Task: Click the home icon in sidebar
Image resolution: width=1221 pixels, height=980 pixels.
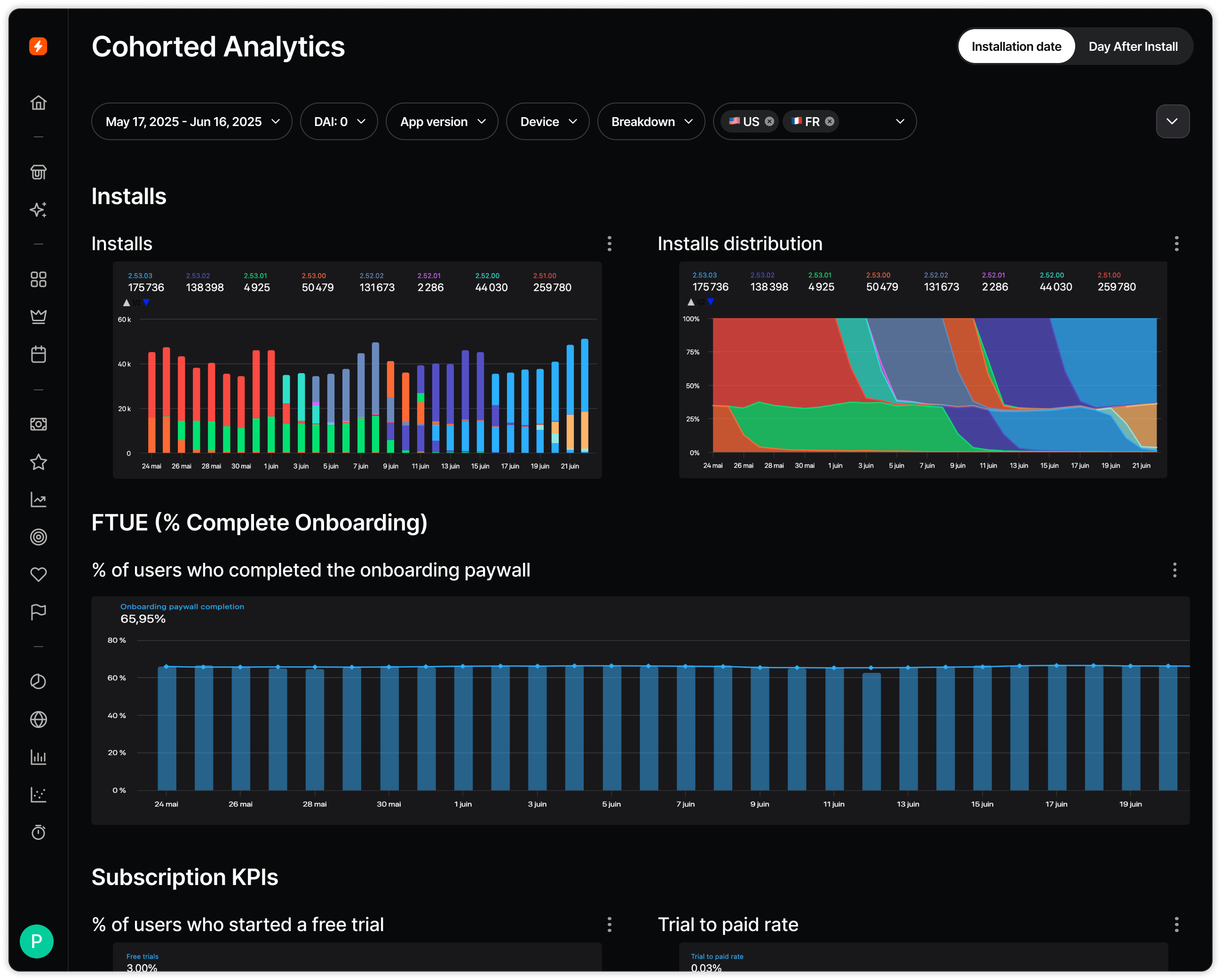Action: 38,103
